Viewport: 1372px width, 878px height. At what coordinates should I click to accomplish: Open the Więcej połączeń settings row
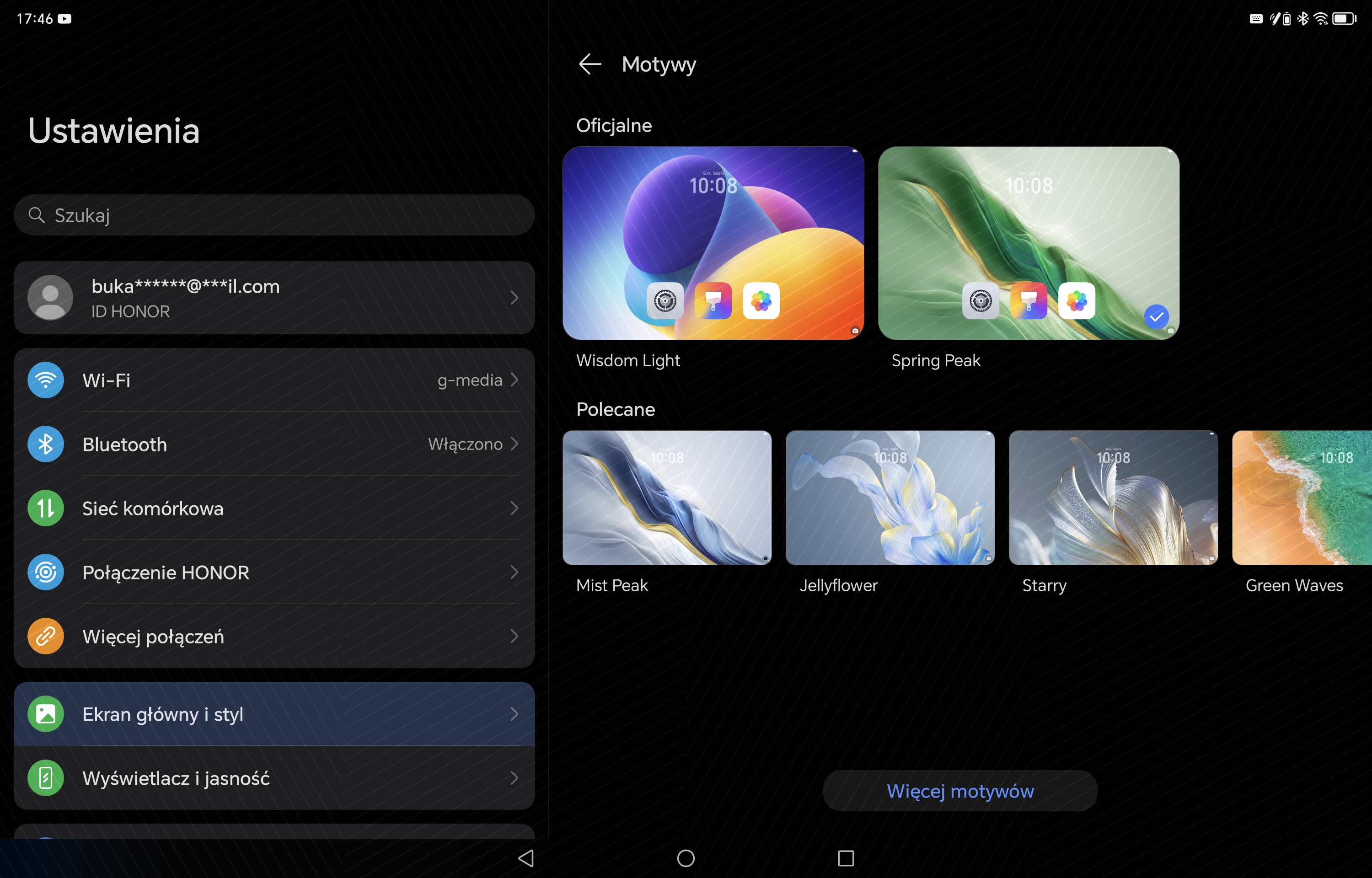coord(274,636)
